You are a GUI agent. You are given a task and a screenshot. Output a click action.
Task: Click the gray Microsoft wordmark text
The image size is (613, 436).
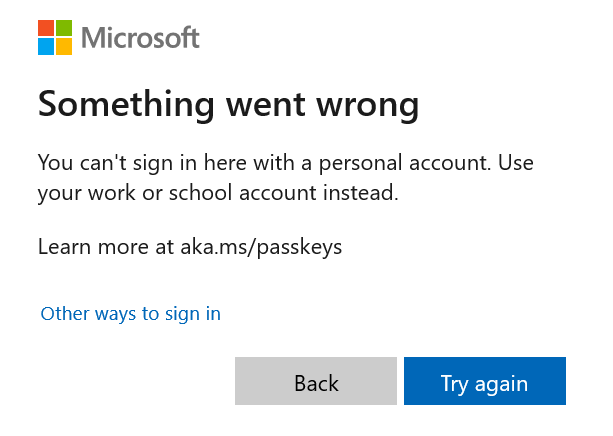140,38
